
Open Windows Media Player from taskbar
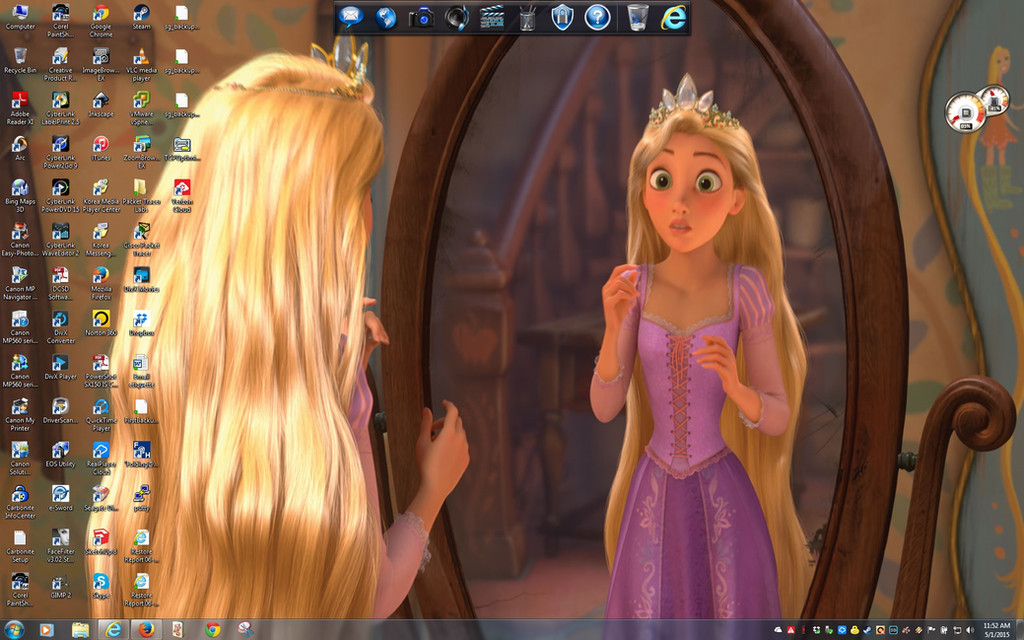46,630
